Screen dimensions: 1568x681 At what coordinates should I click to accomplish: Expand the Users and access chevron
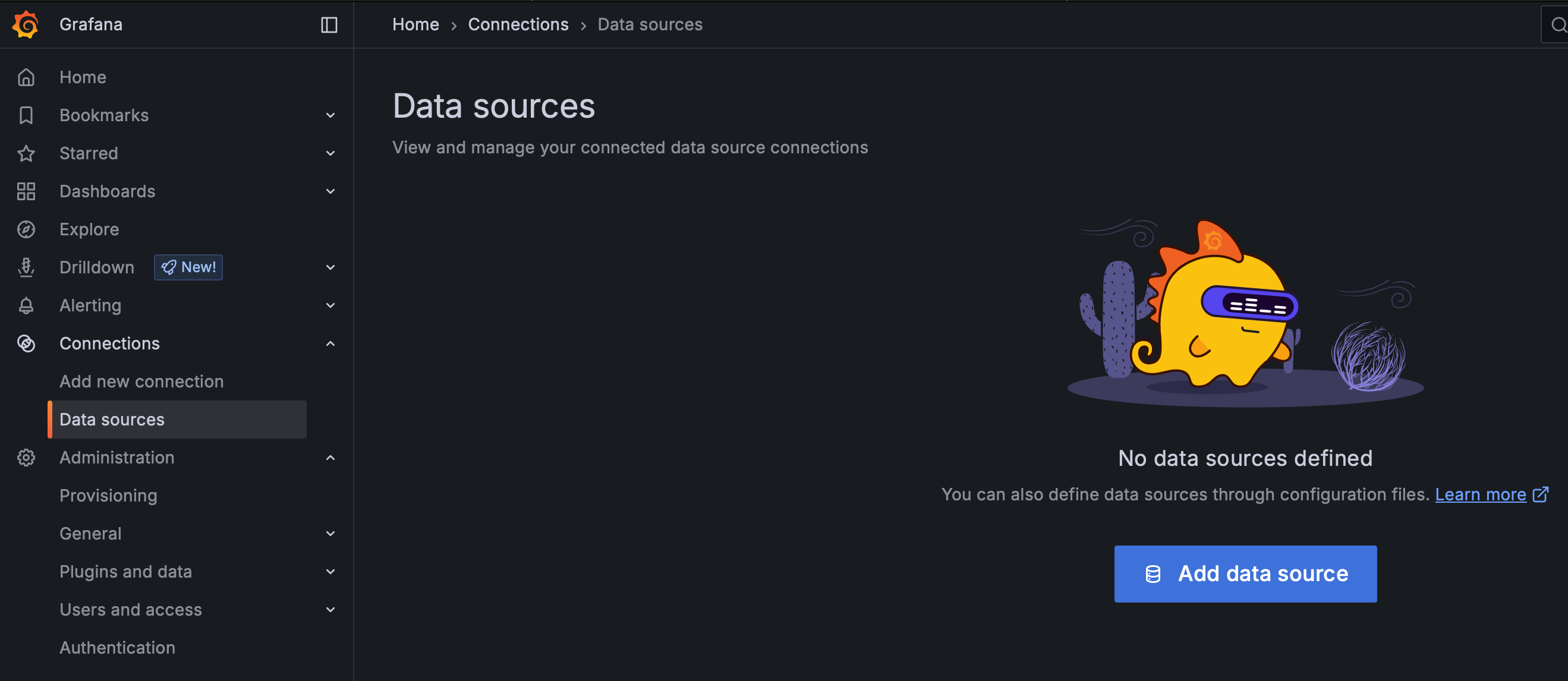(330, 610)
